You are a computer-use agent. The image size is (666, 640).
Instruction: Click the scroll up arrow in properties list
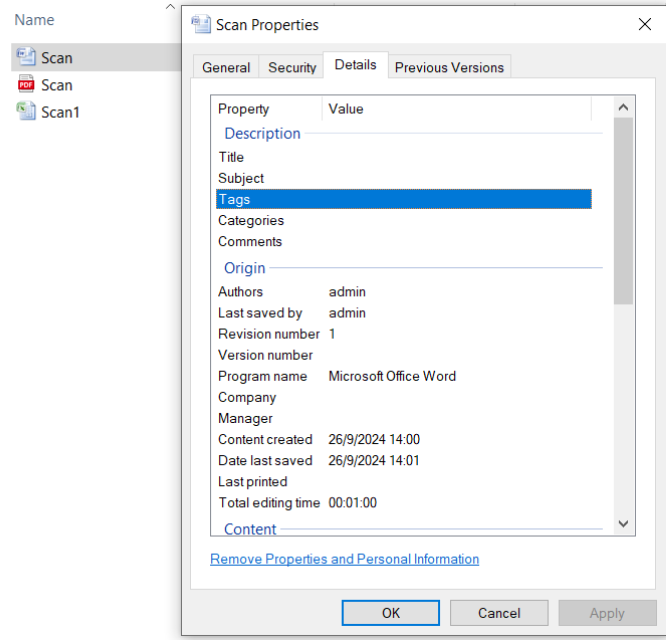[623, 108]
